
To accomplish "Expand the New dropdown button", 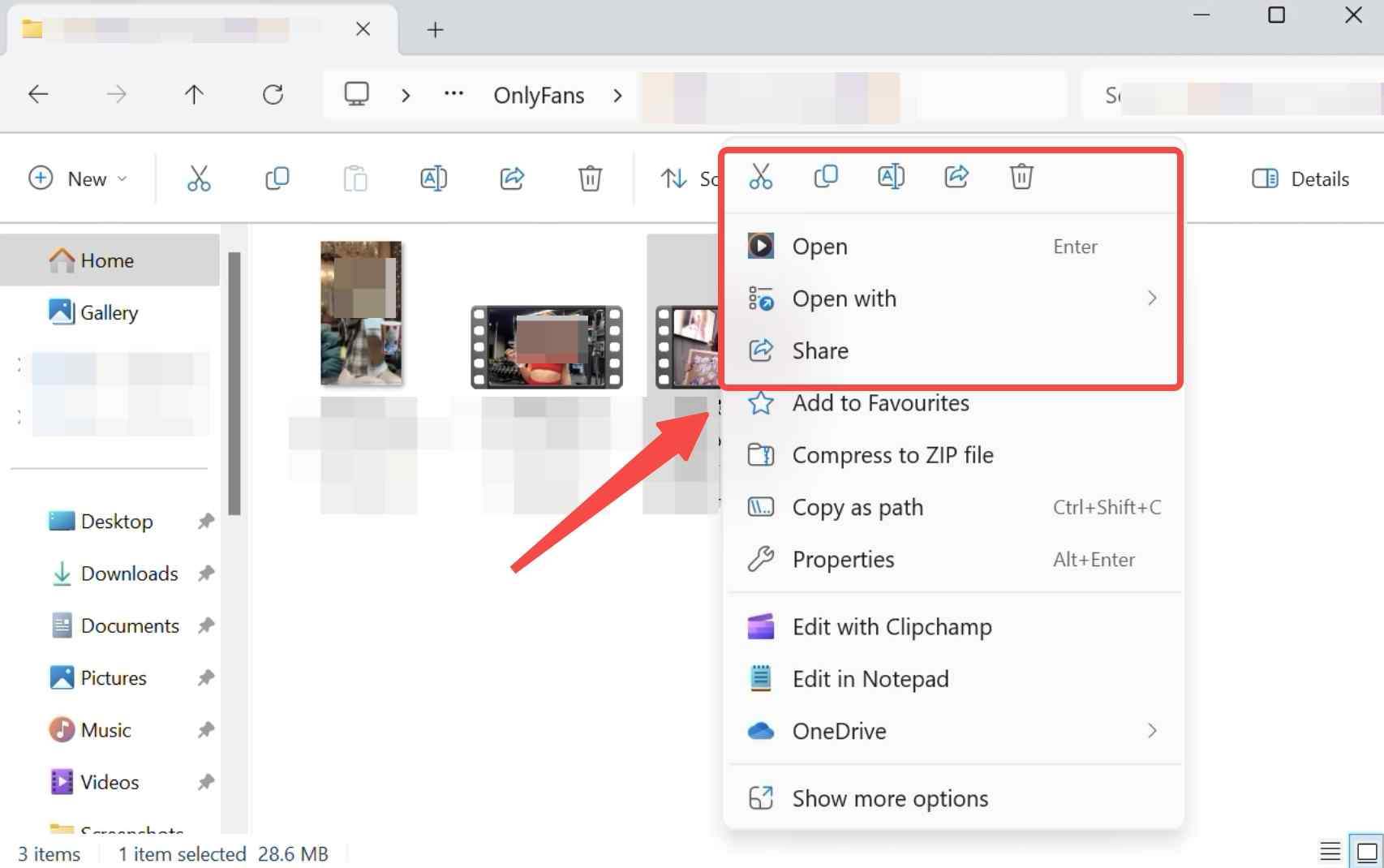I will [78, 178].
